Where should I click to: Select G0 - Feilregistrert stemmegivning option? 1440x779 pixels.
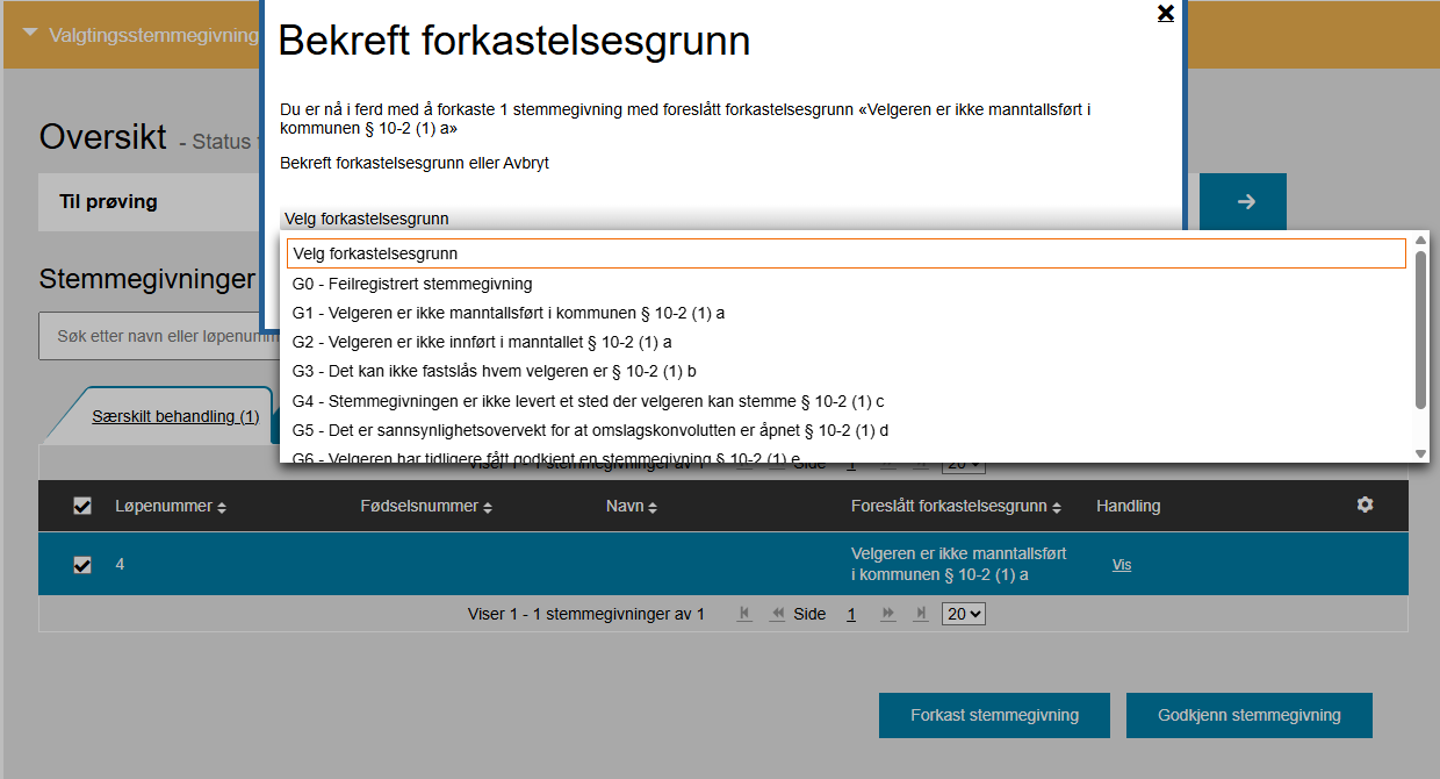point(412,284)
